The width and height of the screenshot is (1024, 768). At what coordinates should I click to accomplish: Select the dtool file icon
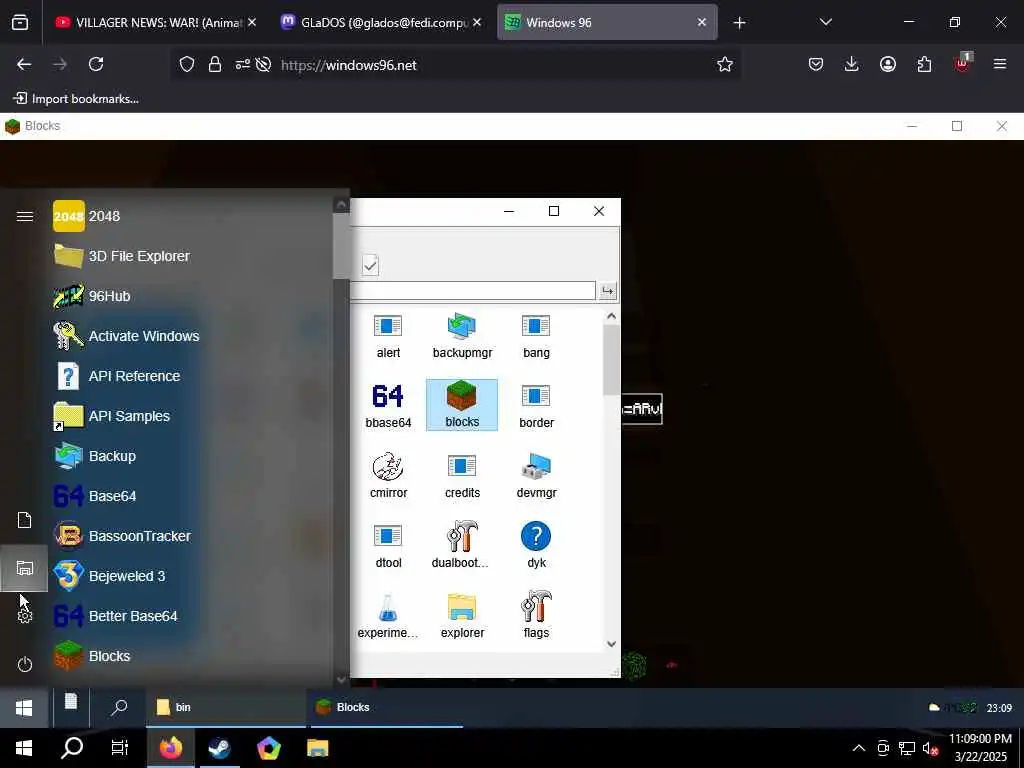[x=388, y=546]
